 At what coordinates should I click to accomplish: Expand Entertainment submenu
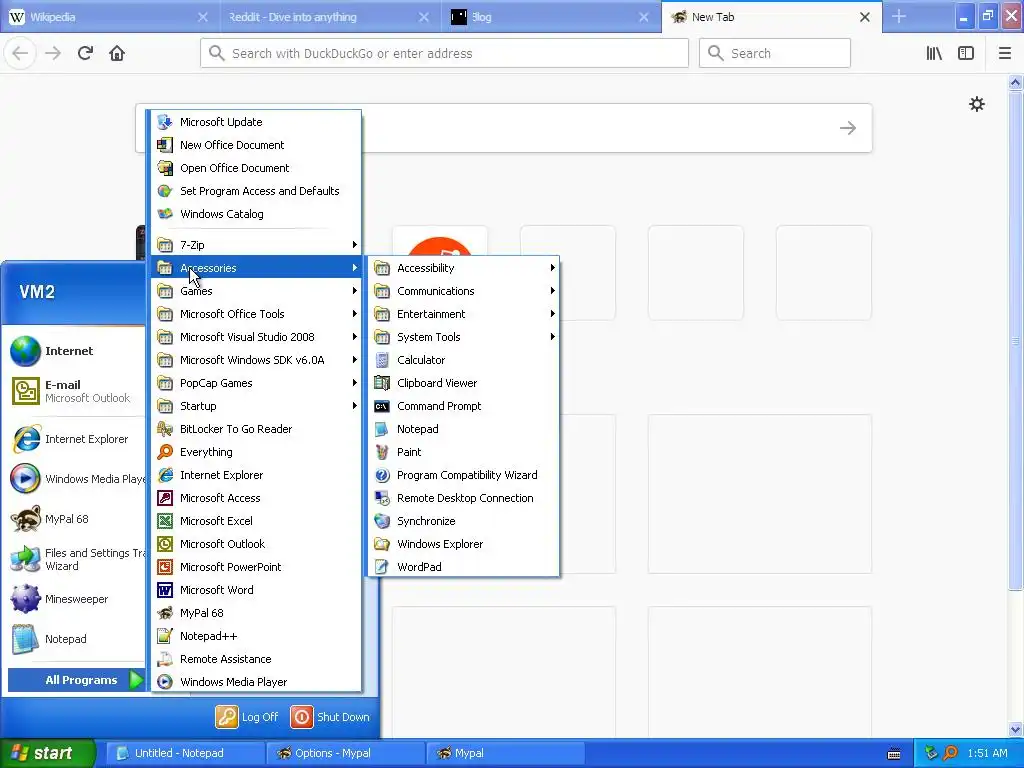[463, 314]
